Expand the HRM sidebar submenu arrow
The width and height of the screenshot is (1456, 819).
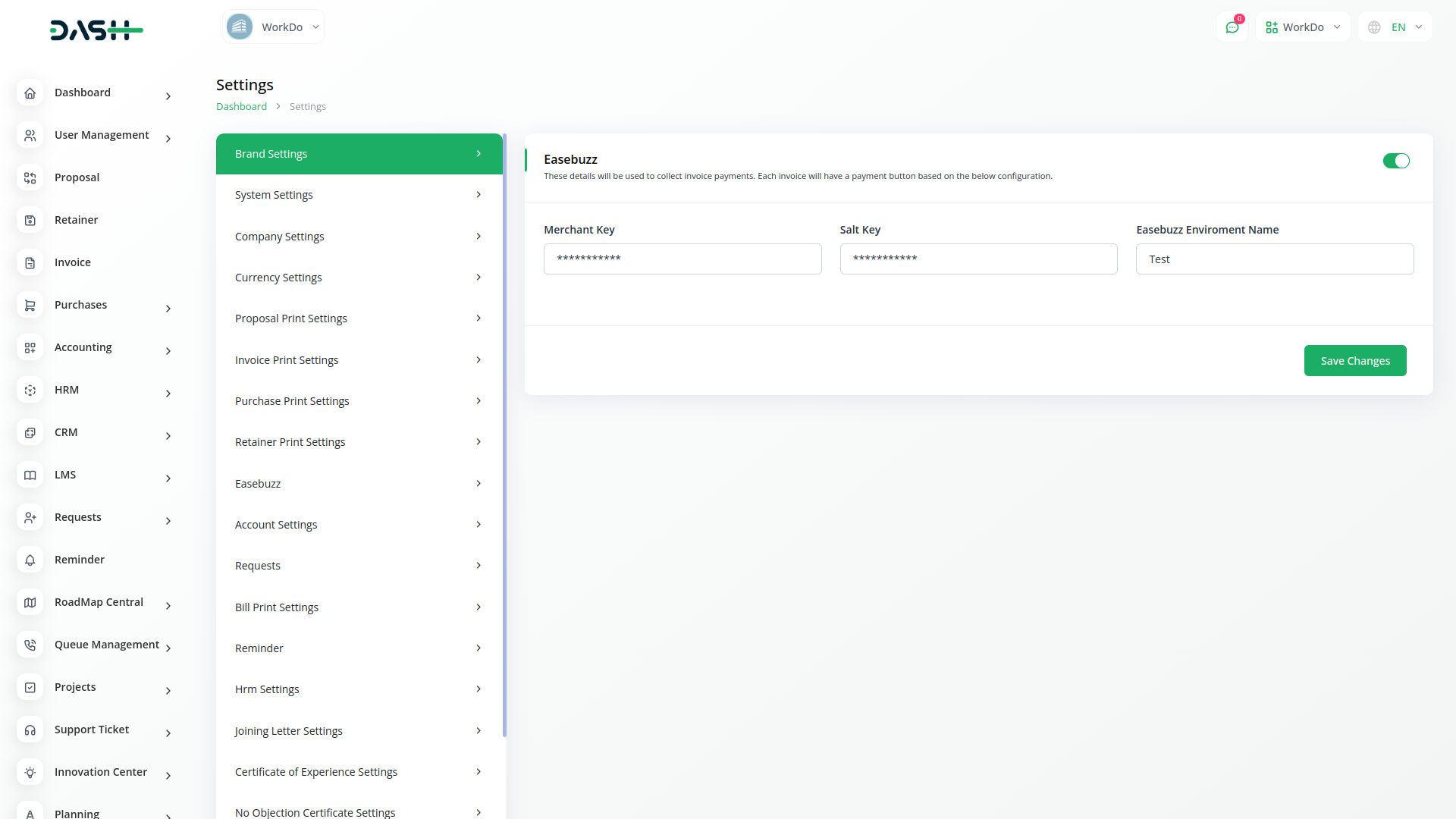[168, 394]
